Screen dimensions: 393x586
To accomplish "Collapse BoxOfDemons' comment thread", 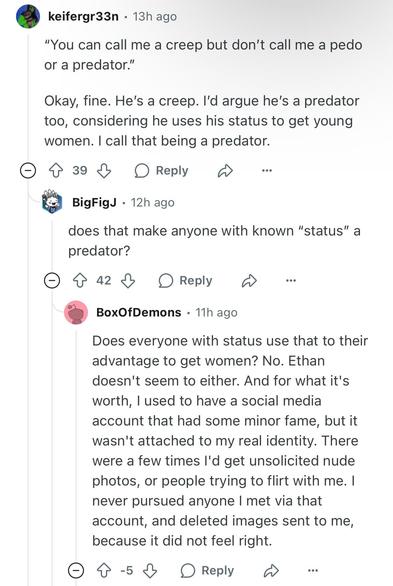I will (76, 570).
